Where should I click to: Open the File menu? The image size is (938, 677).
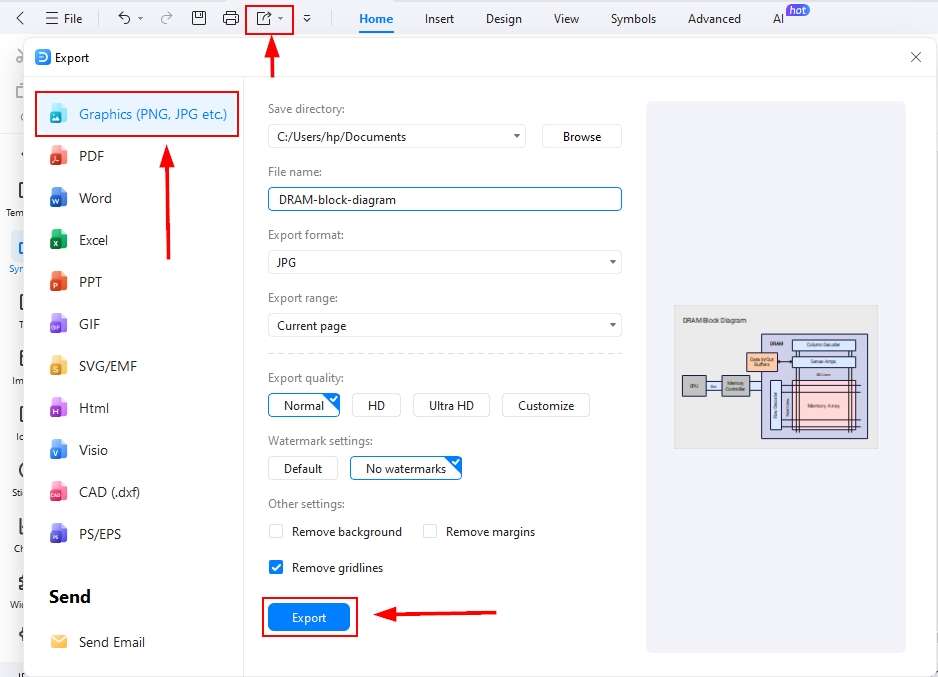pos(62,17)
